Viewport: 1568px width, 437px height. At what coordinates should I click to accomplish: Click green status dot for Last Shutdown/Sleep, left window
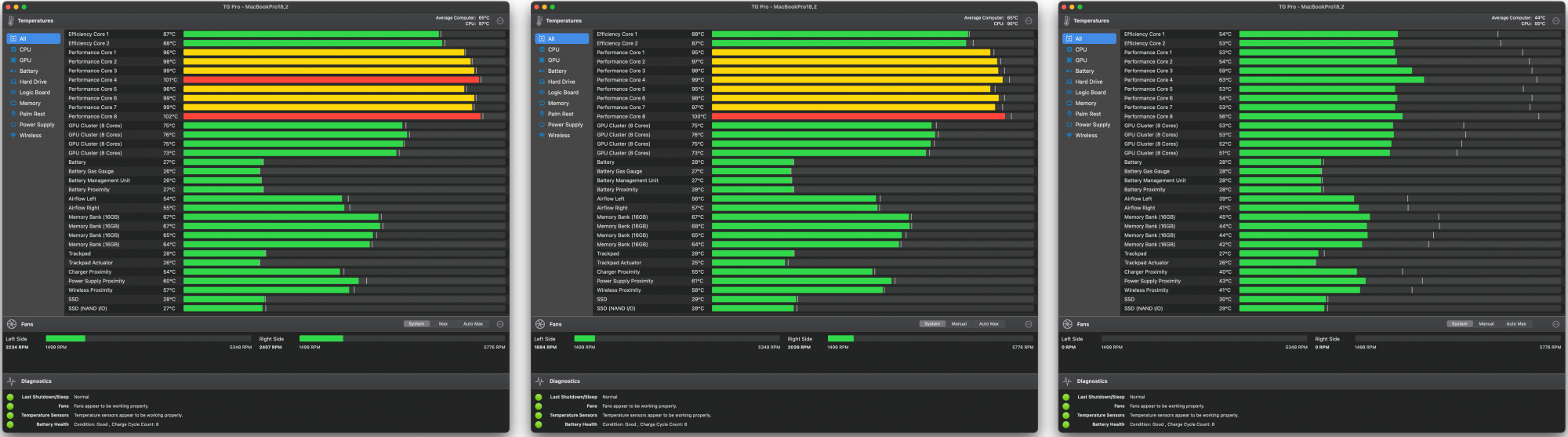point(10,397)
